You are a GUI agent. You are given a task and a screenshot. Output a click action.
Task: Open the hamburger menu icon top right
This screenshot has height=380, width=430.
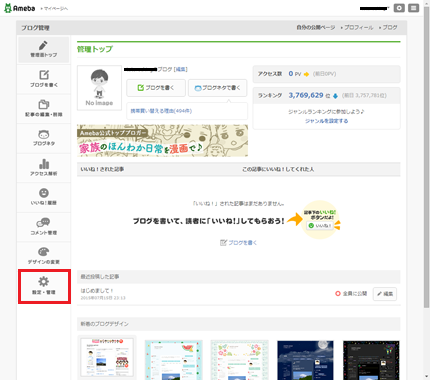pos(413,8)
